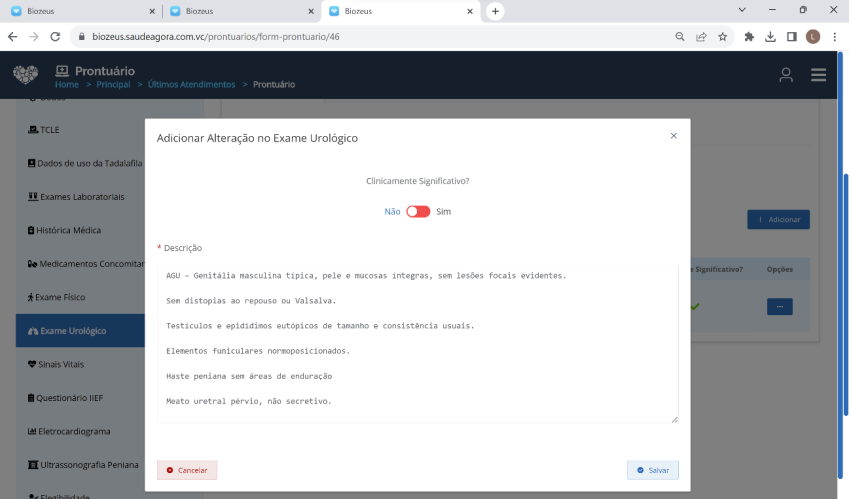Screen dimensions: 852x499
Task: Open the user profile icon in header
Action: (x=786, y=76)
